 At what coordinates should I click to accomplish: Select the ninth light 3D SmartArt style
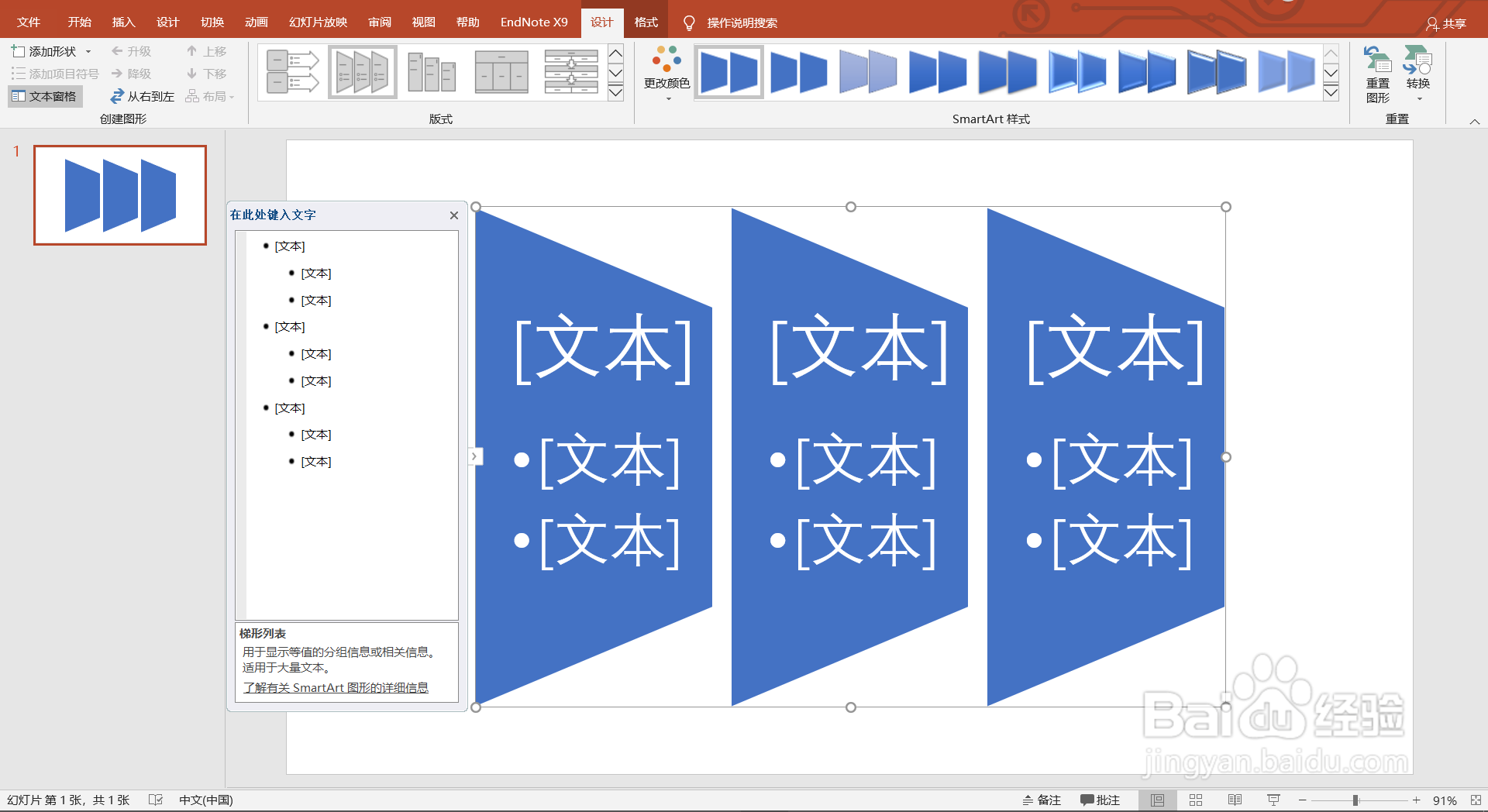[x=1286, y=72]
